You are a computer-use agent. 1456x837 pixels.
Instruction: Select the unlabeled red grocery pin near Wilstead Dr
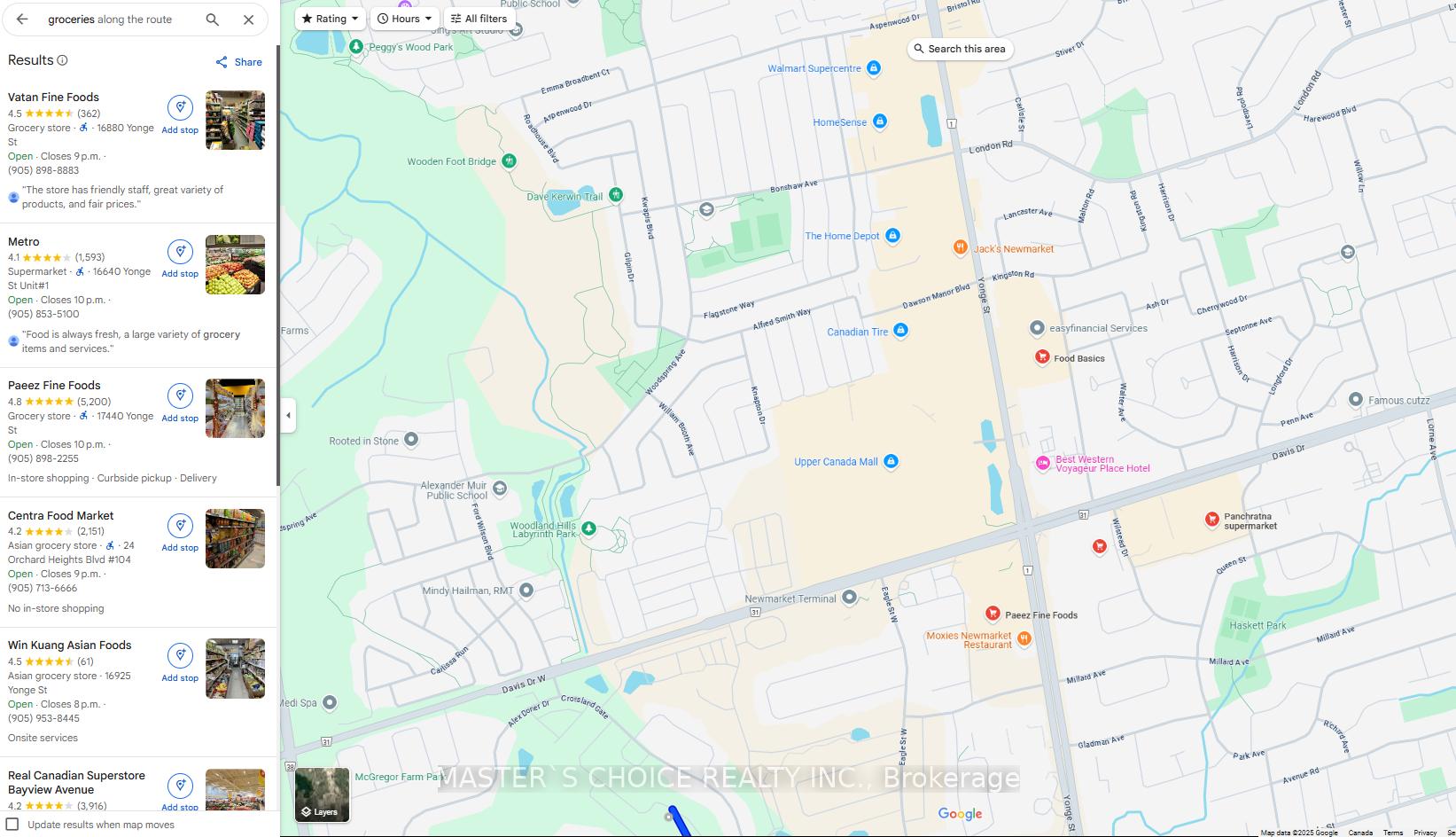click(1099, 546)
